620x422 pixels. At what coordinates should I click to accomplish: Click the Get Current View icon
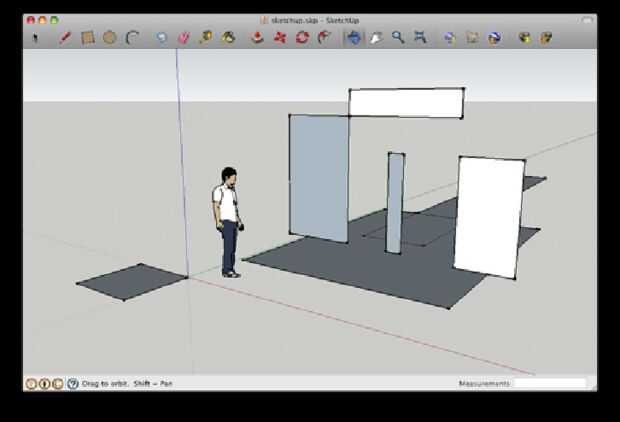(x=450, y=38)
